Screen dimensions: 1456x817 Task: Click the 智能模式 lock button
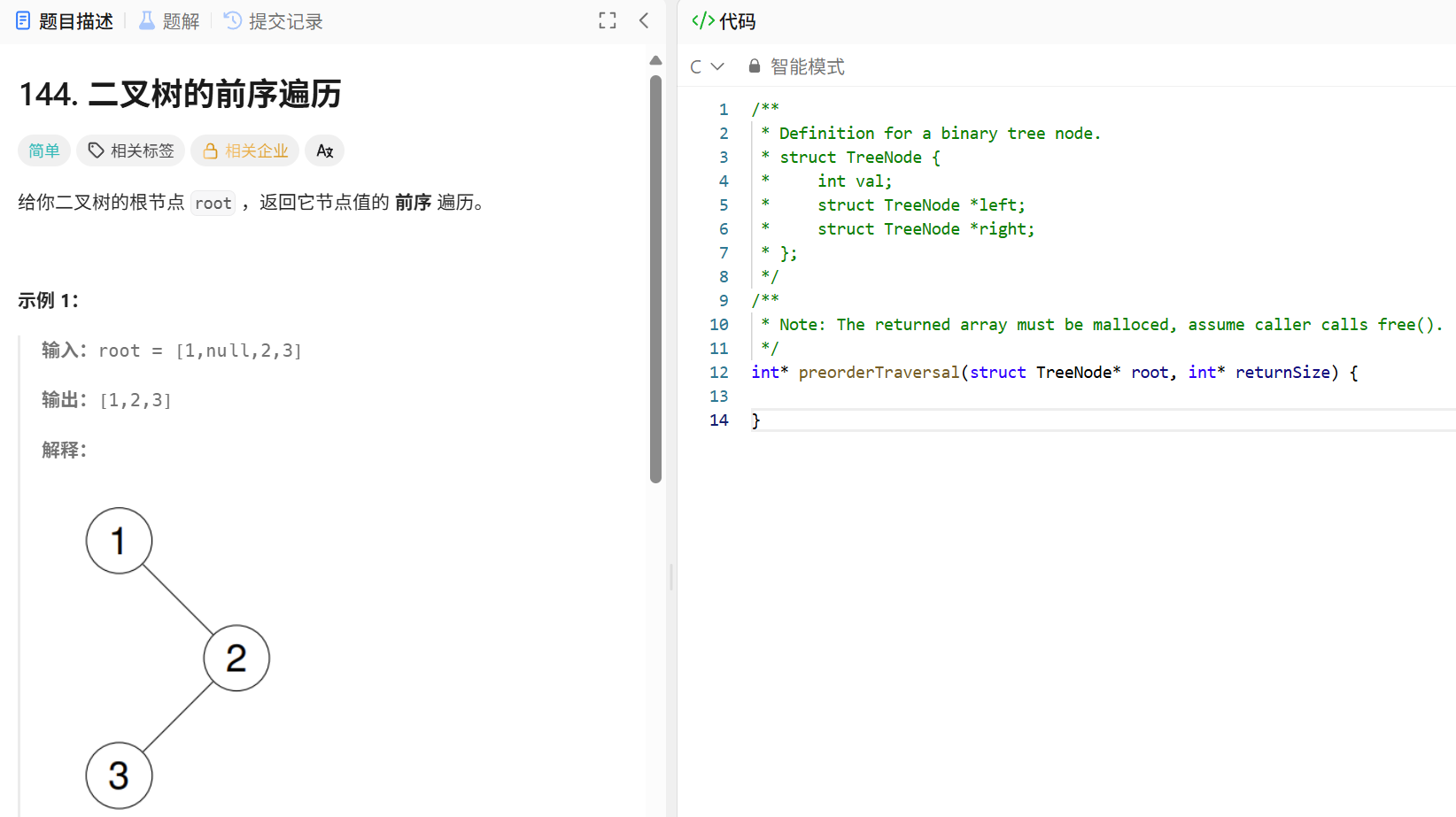(796, 66)
